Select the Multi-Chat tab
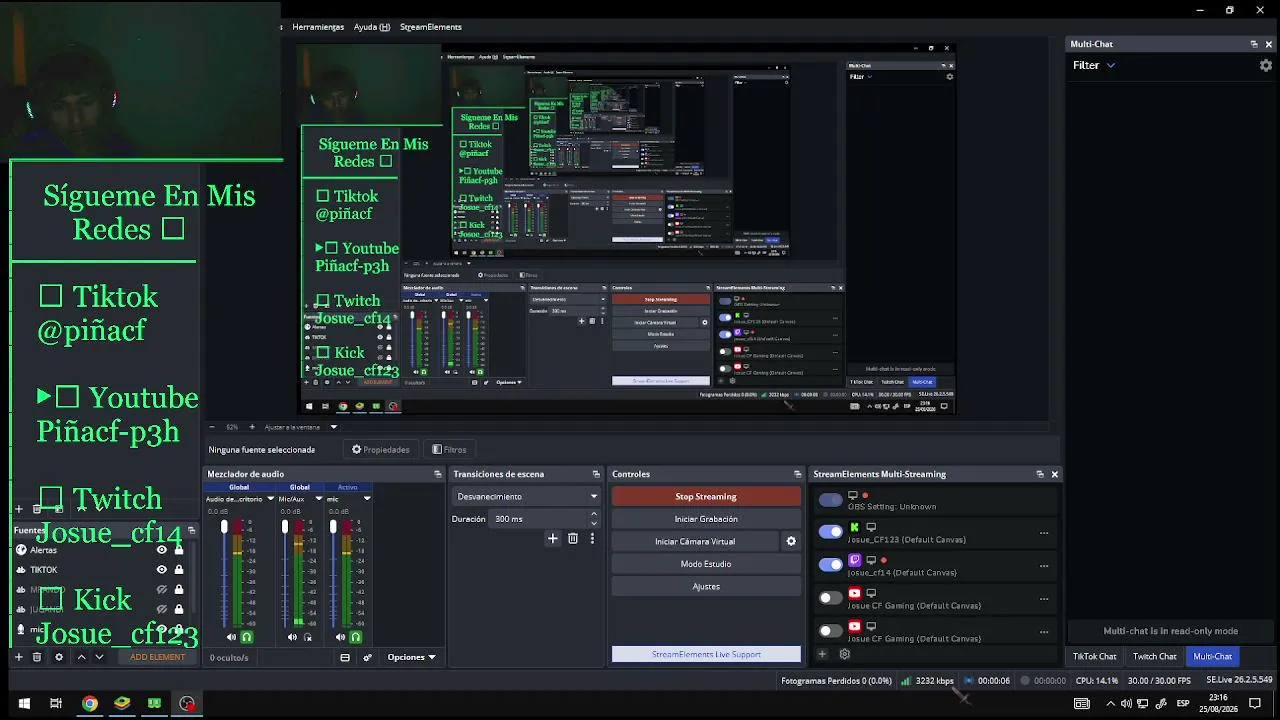The image size is (1280, 720). point(1212,656)
